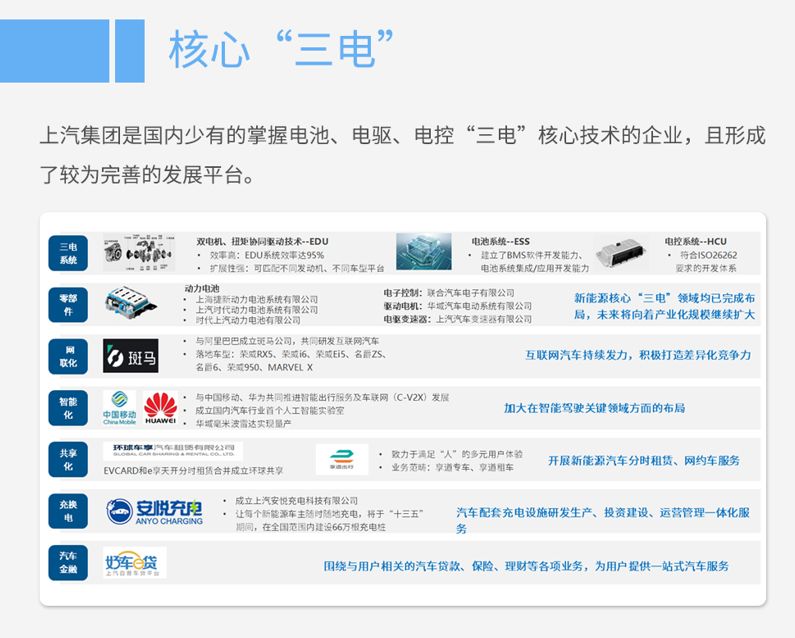Click text 效率高：EDU系统效率达95%

(267, 255)
